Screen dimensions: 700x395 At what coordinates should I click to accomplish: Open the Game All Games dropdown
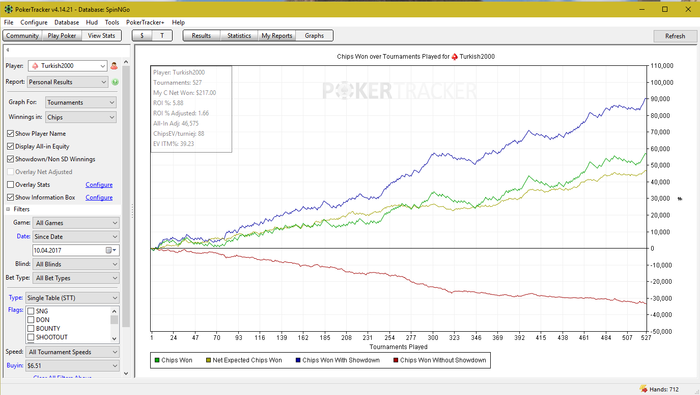76,223
